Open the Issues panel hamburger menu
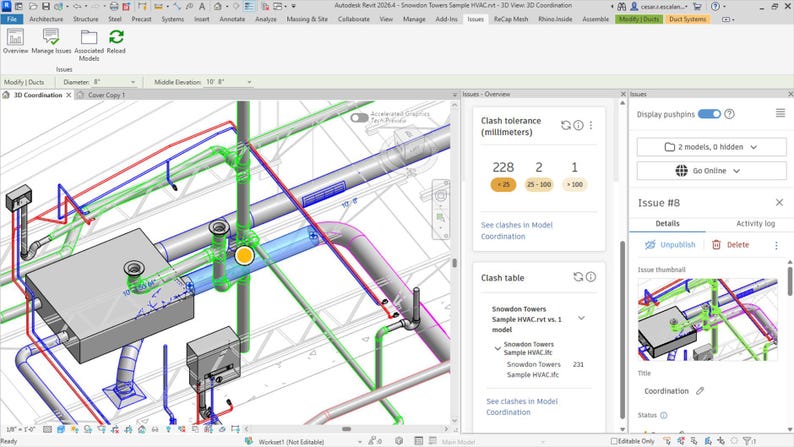Viewport: 794px width, 447px height. click(x=780, y=113)
